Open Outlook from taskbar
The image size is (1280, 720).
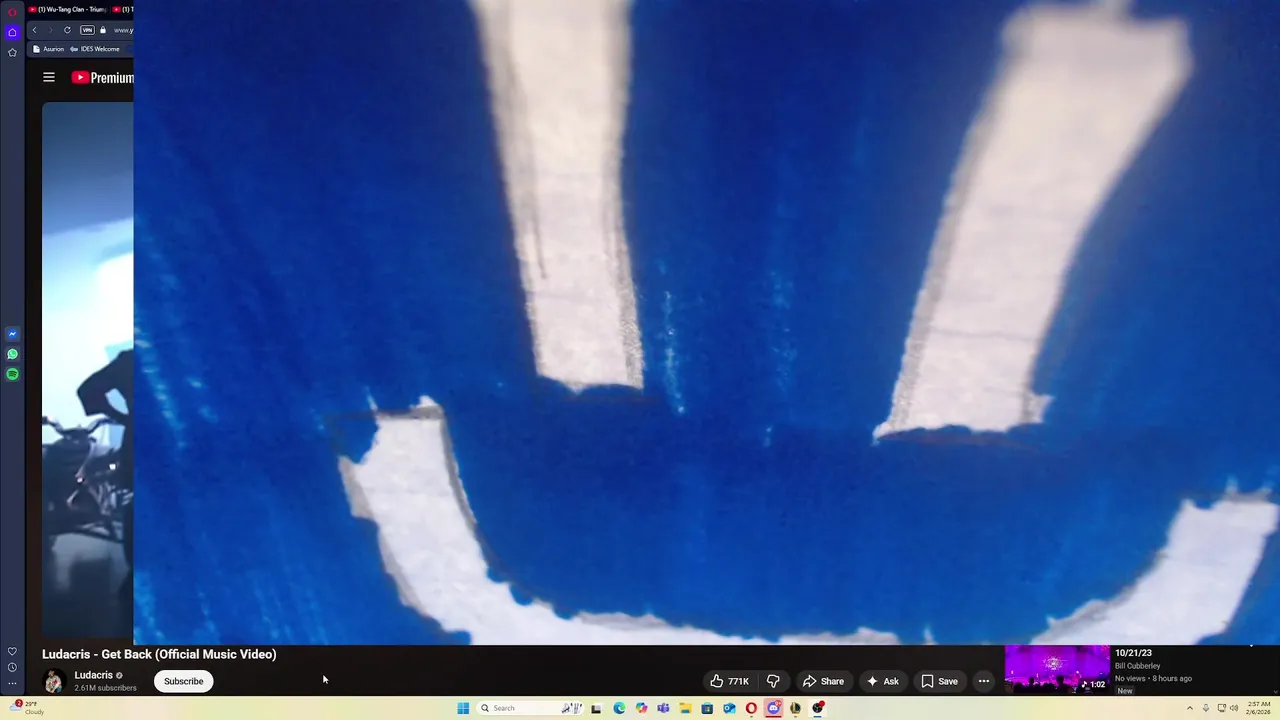[x=729, y=708]
